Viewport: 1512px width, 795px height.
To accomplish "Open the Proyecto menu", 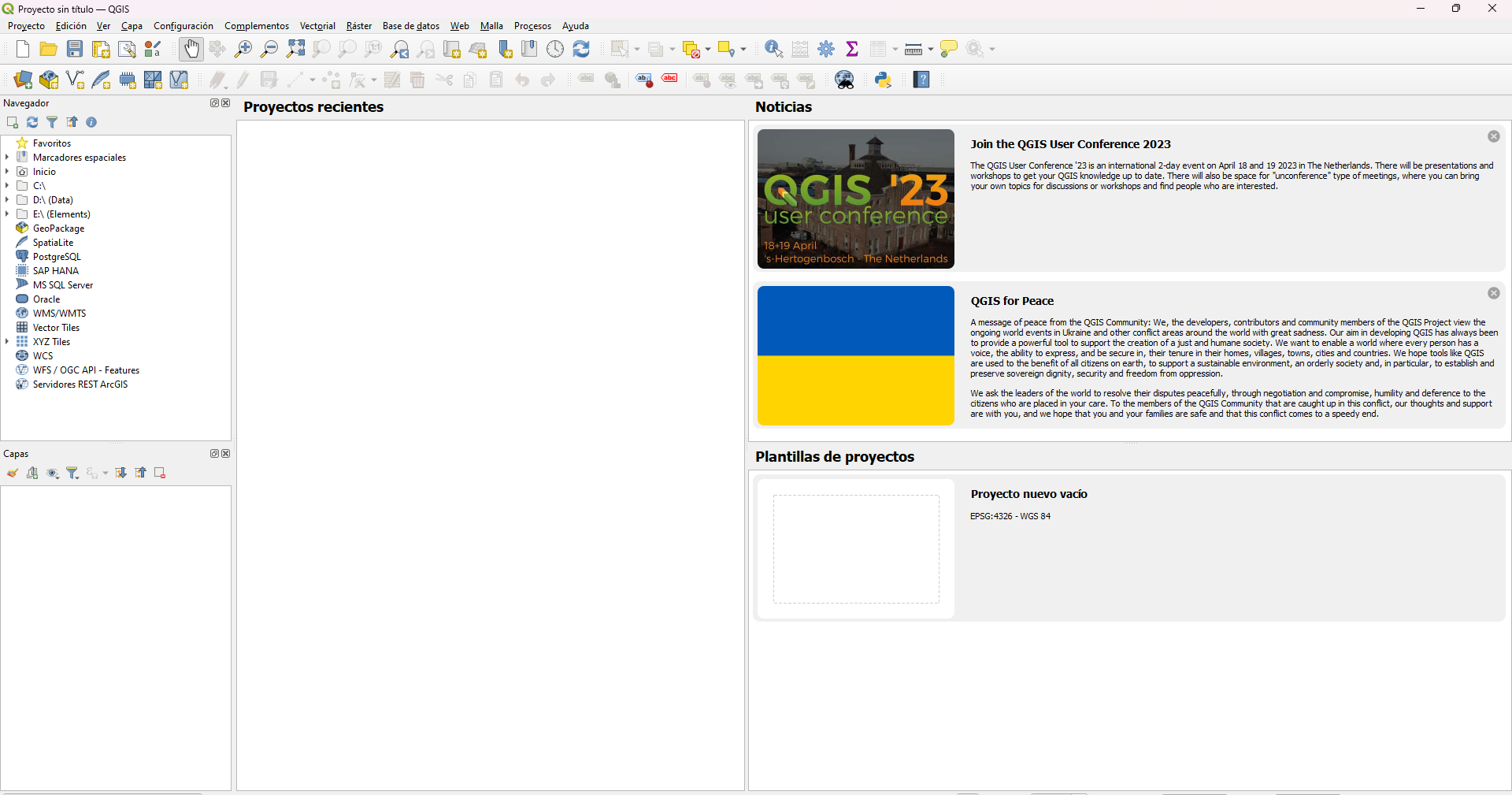I will click(26, 26).
